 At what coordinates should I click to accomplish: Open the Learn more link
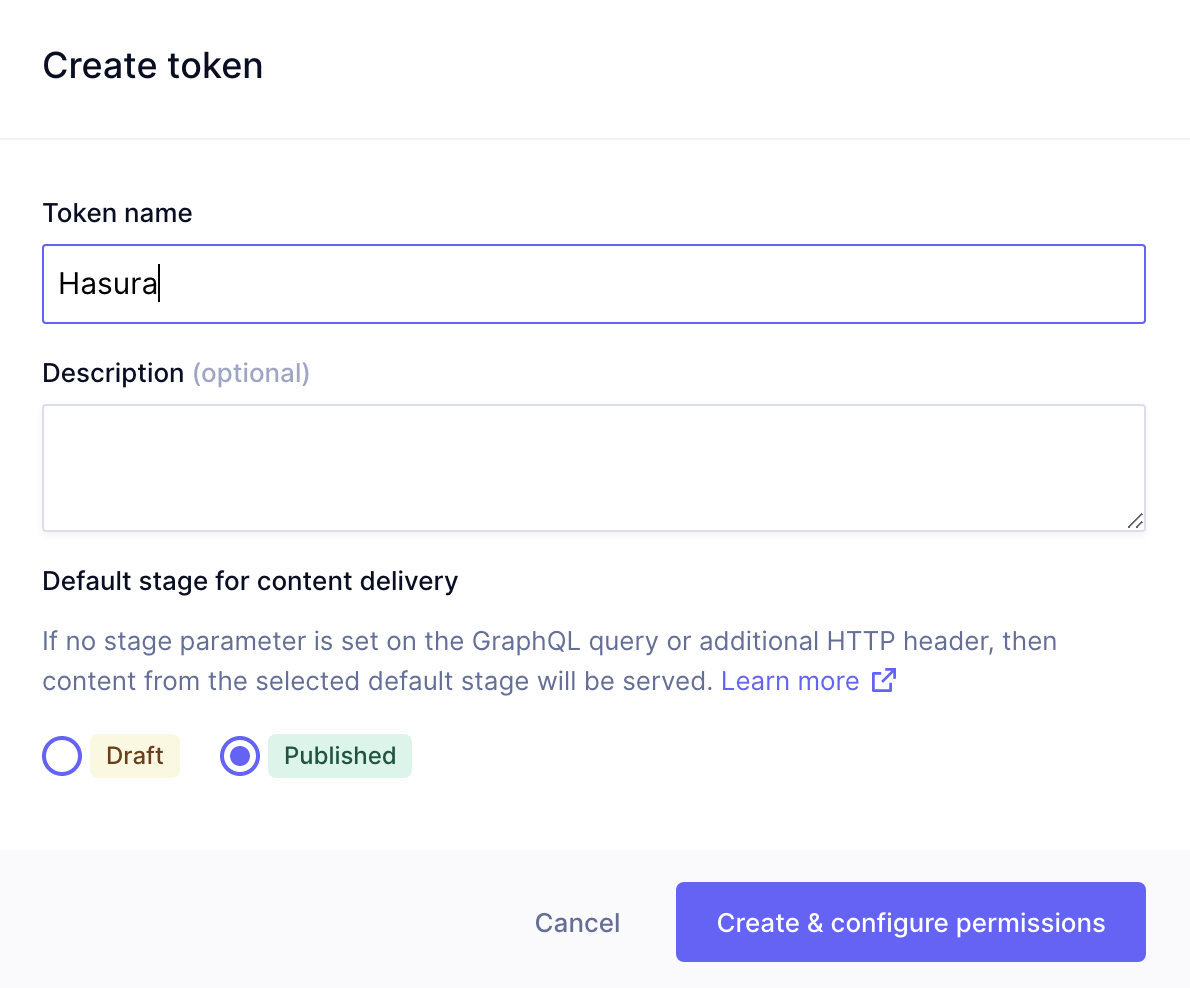pos(790,681)
